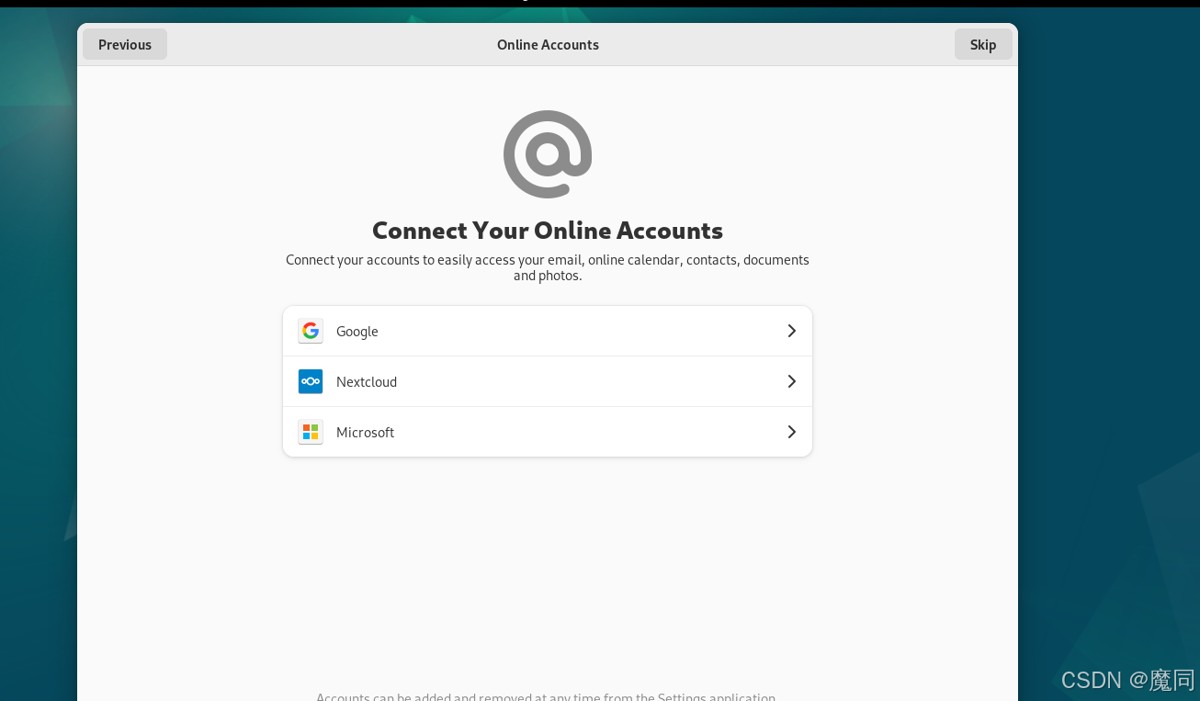Click the Connect Your Online Accounts heading
1200x701 pixels.
548,230
